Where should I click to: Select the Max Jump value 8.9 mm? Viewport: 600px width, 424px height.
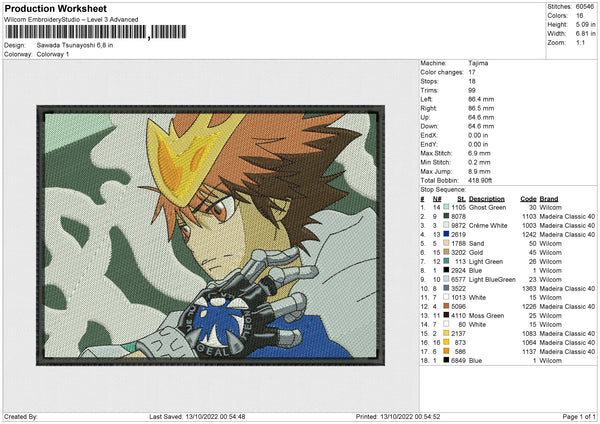pos(479,171)
